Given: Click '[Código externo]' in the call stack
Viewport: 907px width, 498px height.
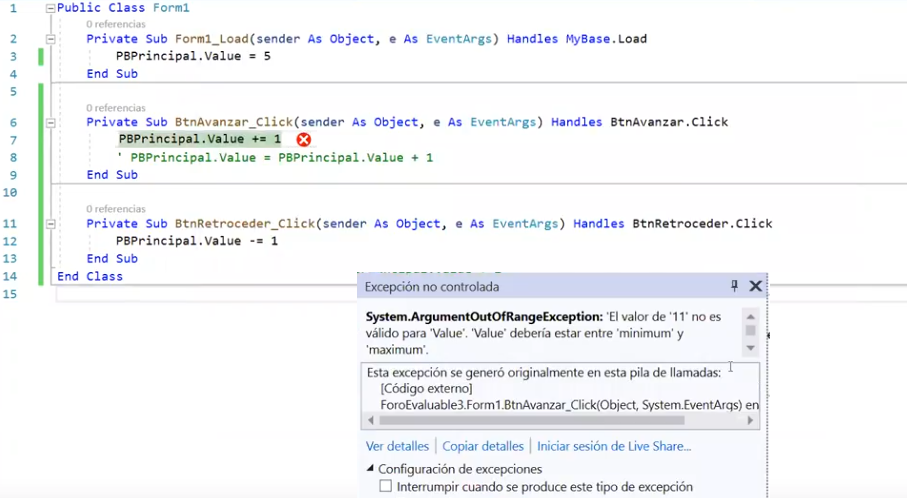Looking at the screenshot, I should tap(426, 388).
